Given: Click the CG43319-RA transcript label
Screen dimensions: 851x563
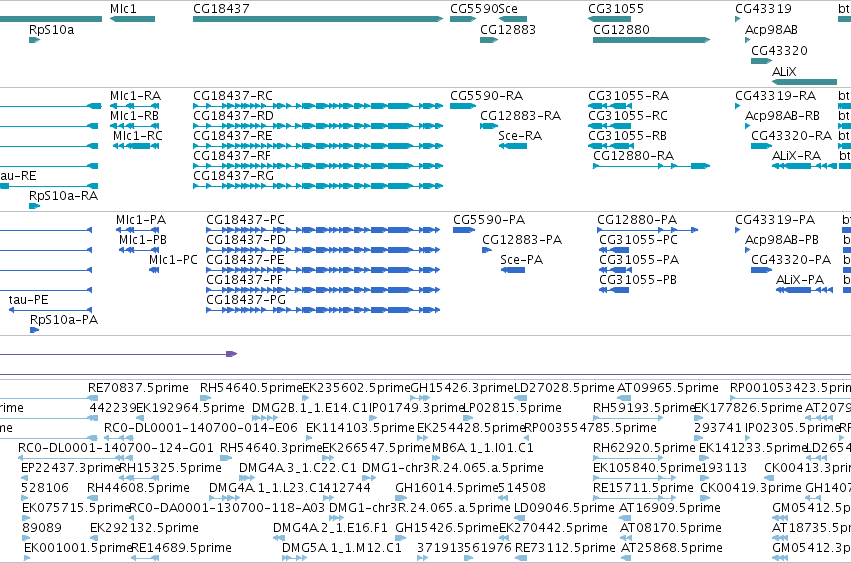Looking at the screenshot, I should [776, 96].
